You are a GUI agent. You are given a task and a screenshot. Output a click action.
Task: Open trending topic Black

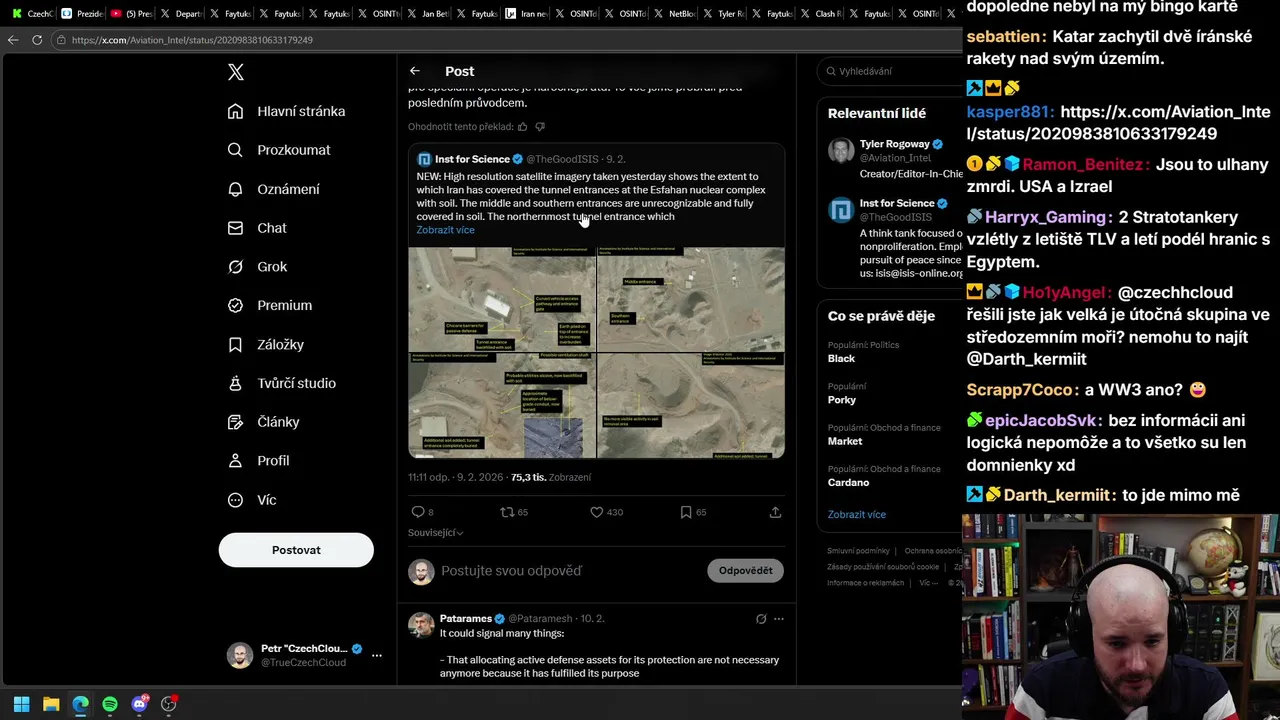click(841, 358)
